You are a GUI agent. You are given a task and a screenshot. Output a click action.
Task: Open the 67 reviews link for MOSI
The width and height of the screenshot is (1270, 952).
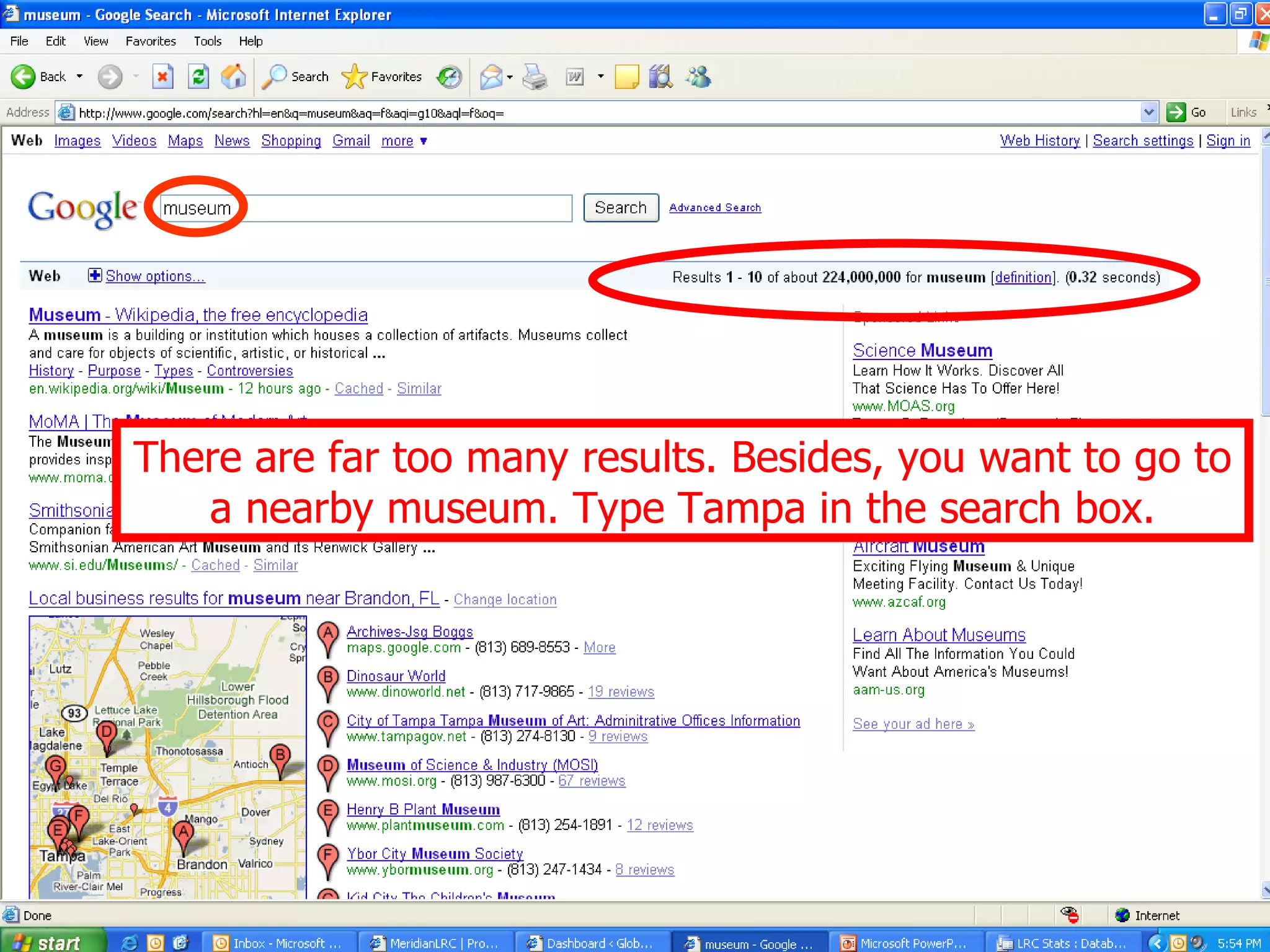click(x=592, y=781)
